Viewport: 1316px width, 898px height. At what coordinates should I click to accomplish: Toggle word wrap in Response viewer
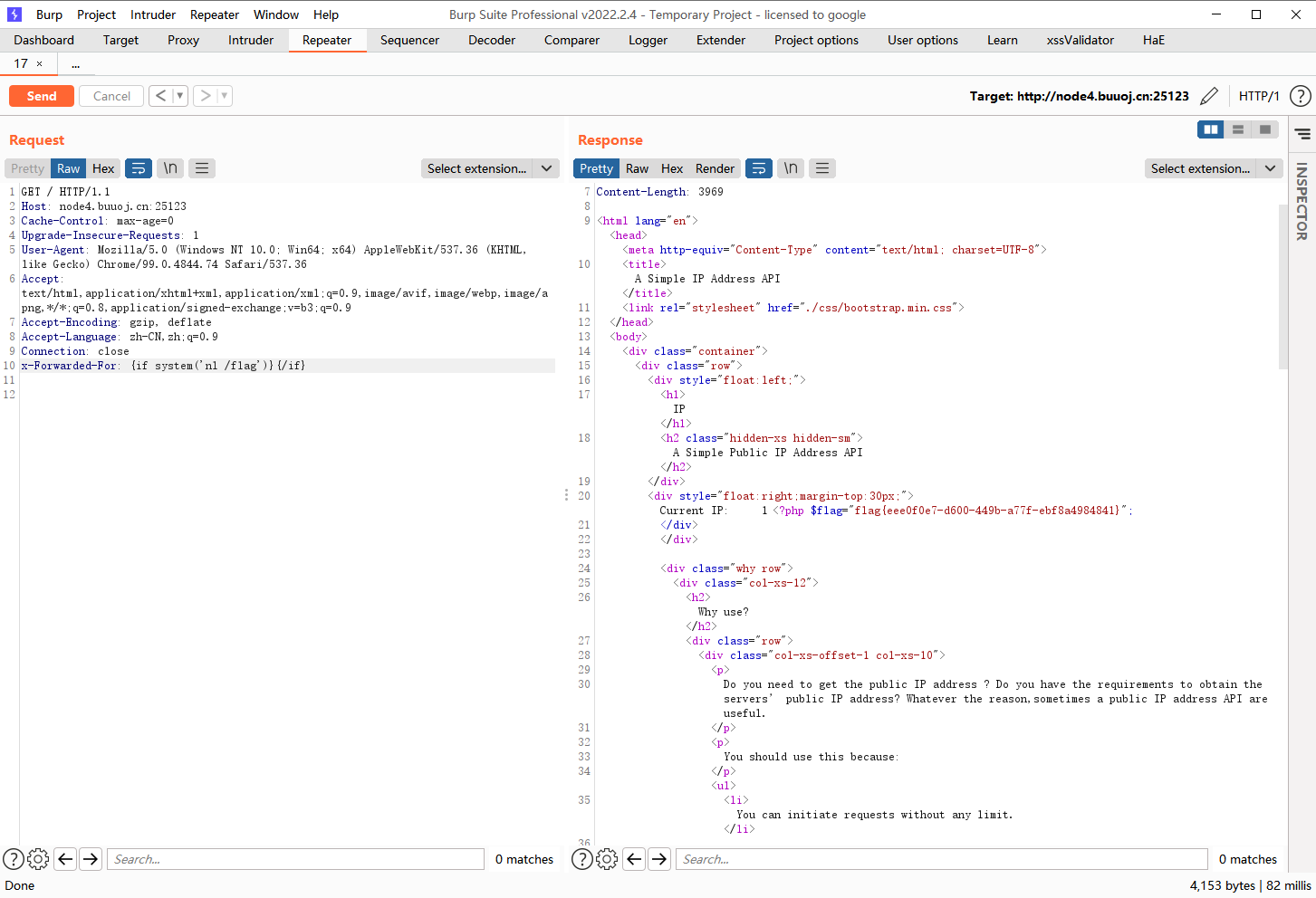click(x=759, y=168)
